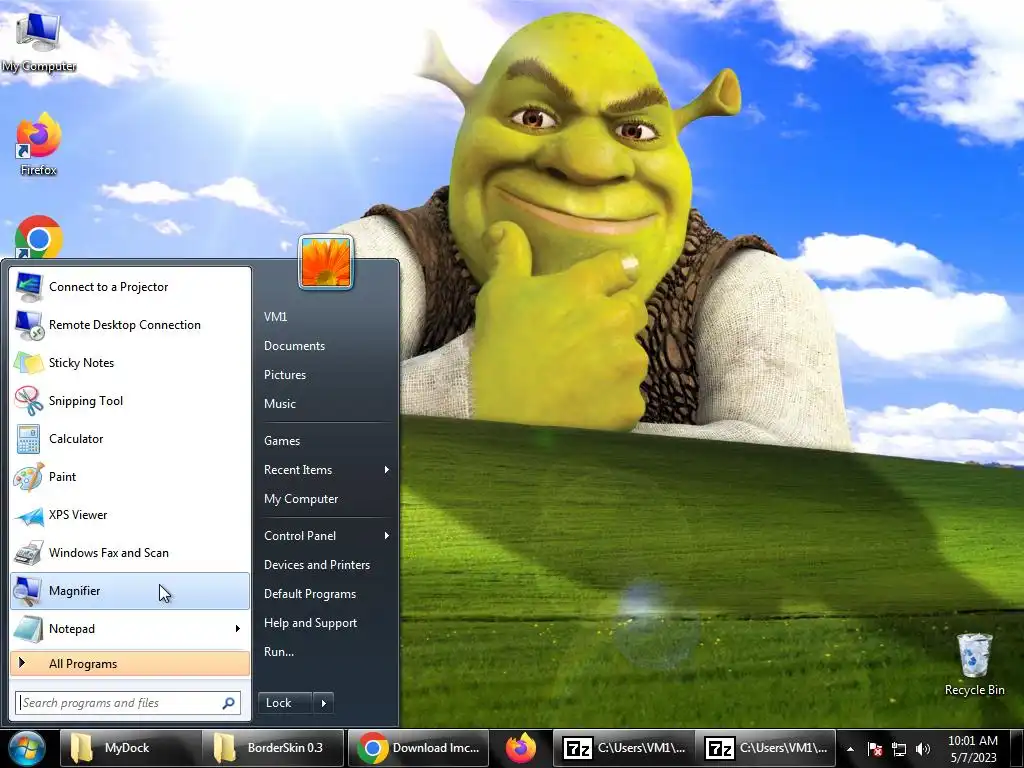This screenshot has width=1024, height=768.
Task: Open Help and Support
Action: click(x=310, y=623)
